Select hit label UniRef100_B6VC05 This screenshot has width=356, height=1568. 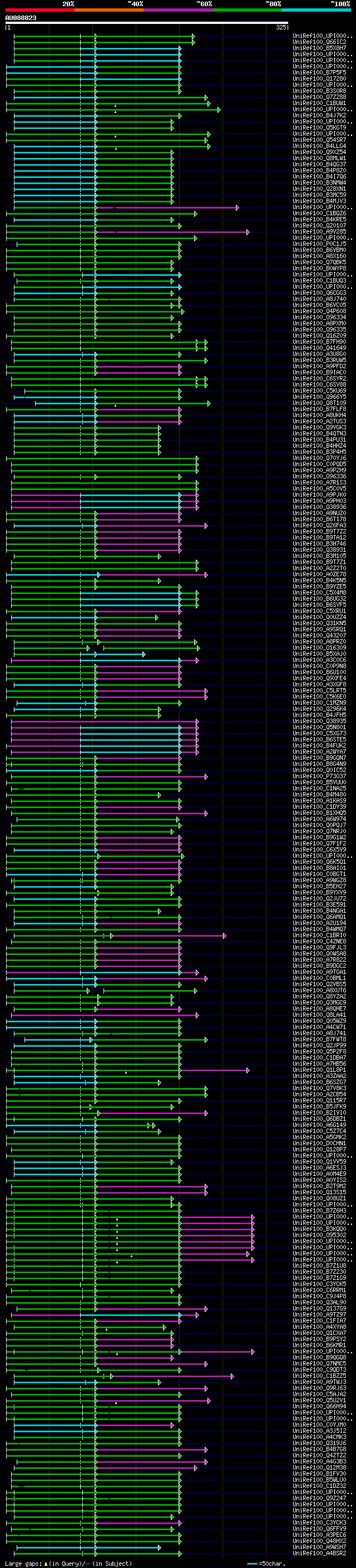point(319,305)
